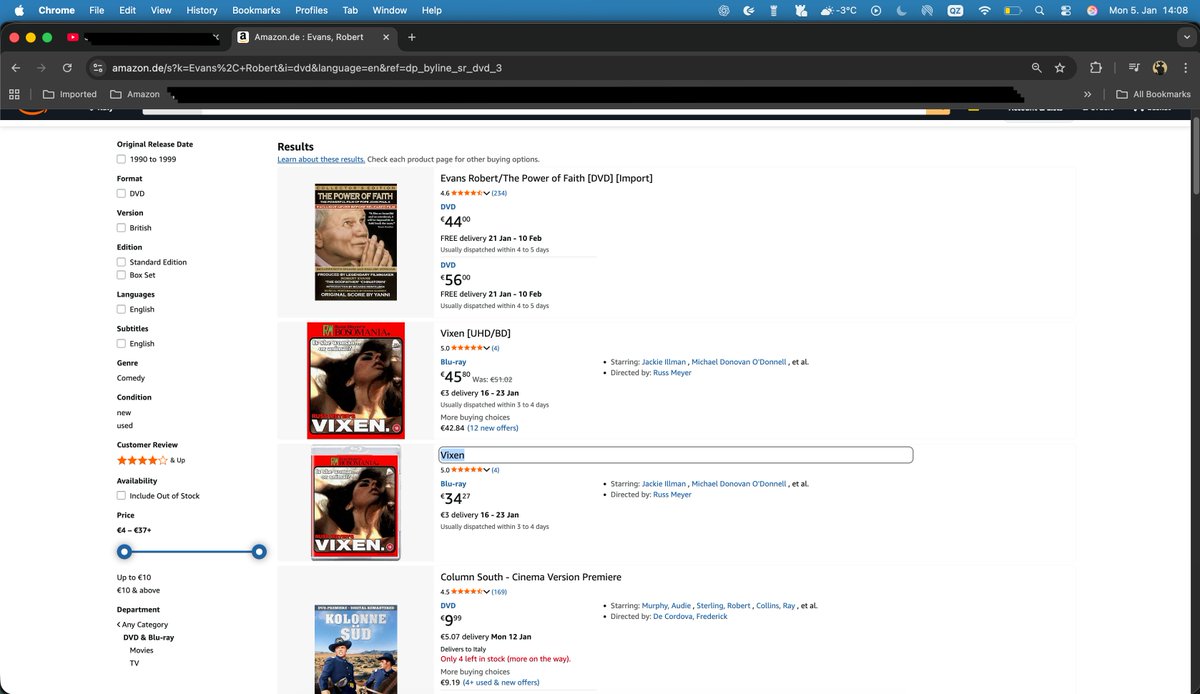Check the English checkbox under Languages
Viewport: 1200px width, 694px height.
click(x=121, y=309)
